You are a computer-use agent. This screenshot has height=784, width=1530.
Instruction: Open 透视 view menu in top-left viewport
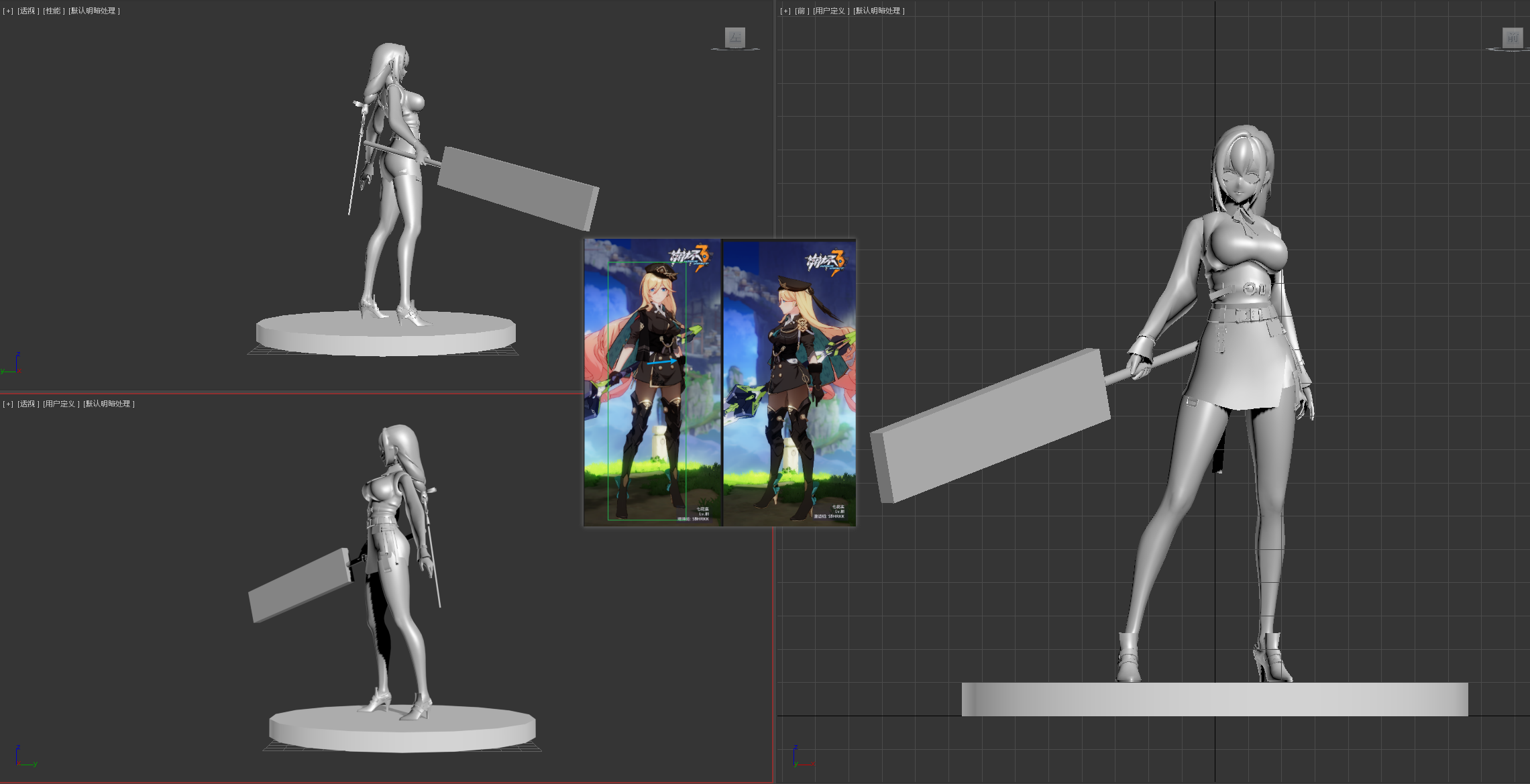click(28, 11)
